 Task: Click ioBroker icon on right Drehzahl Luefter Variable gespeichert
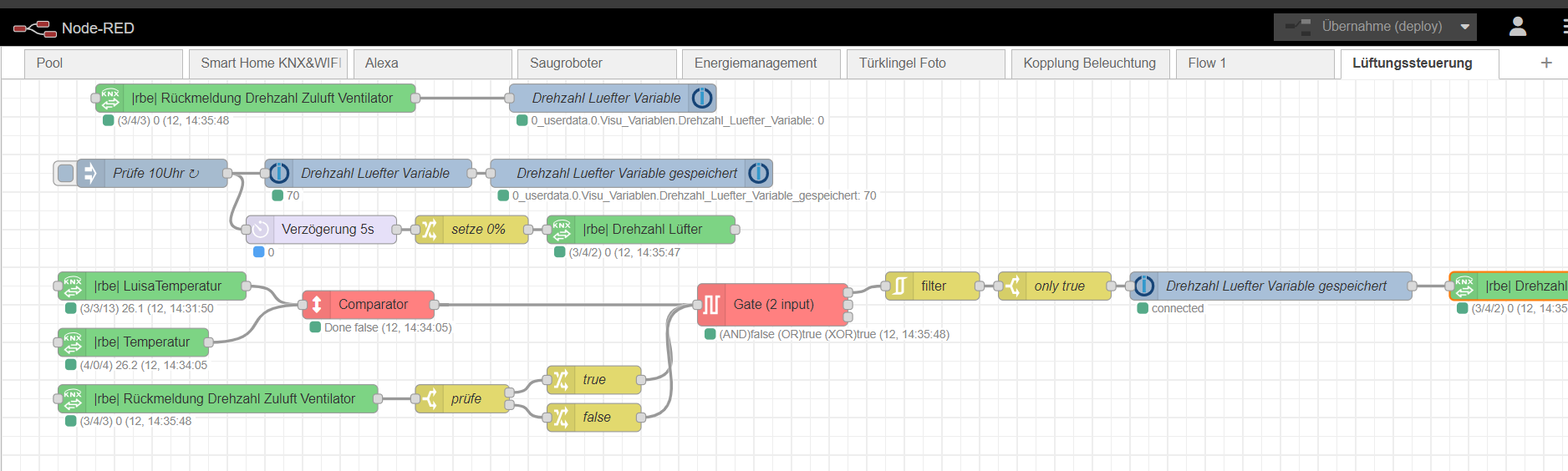pyautogui.click(x=1144, y=286)
